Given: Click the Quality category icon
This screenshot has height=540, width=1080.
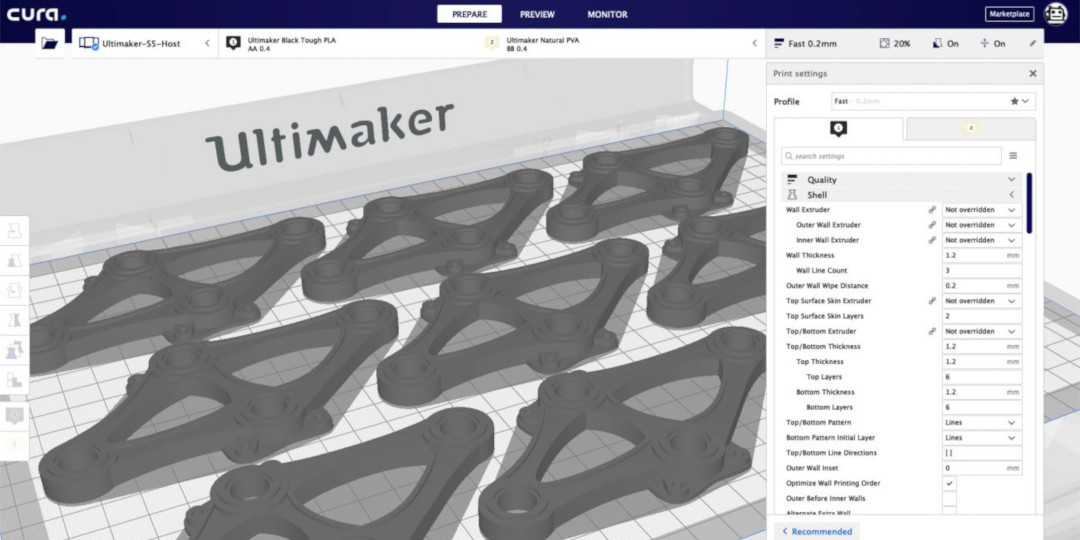Looking at the screenshot, I should tap(792, 180).
